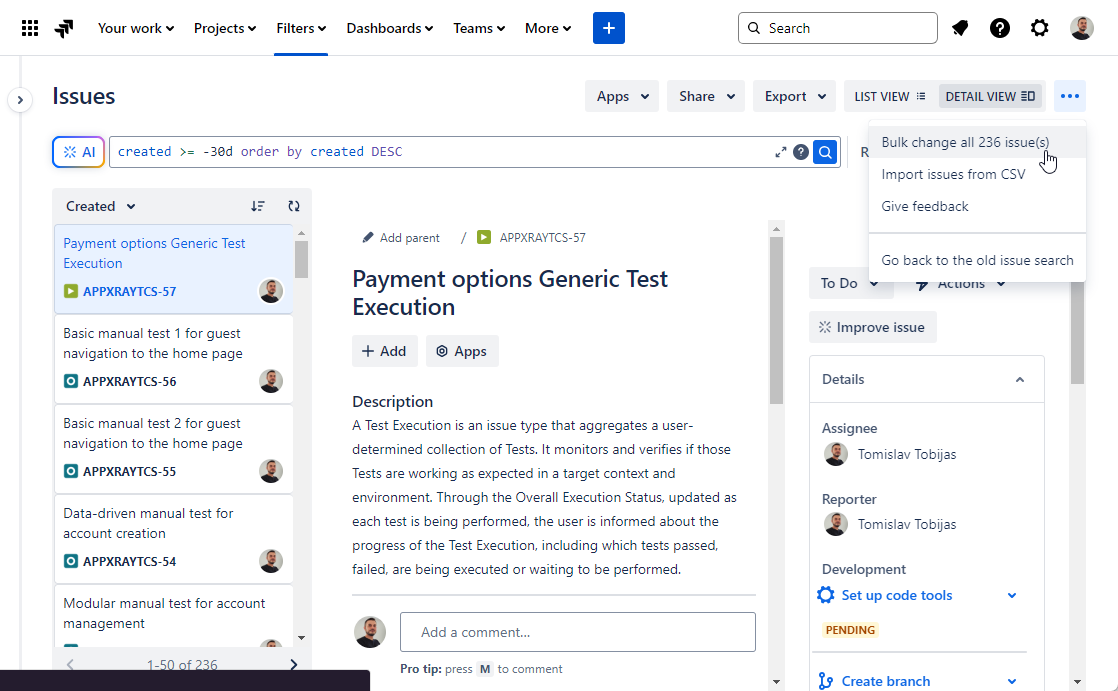This screenshot has height=691, width=1118.
Task: Click the Improve issue button
Action: pos(872,327)
